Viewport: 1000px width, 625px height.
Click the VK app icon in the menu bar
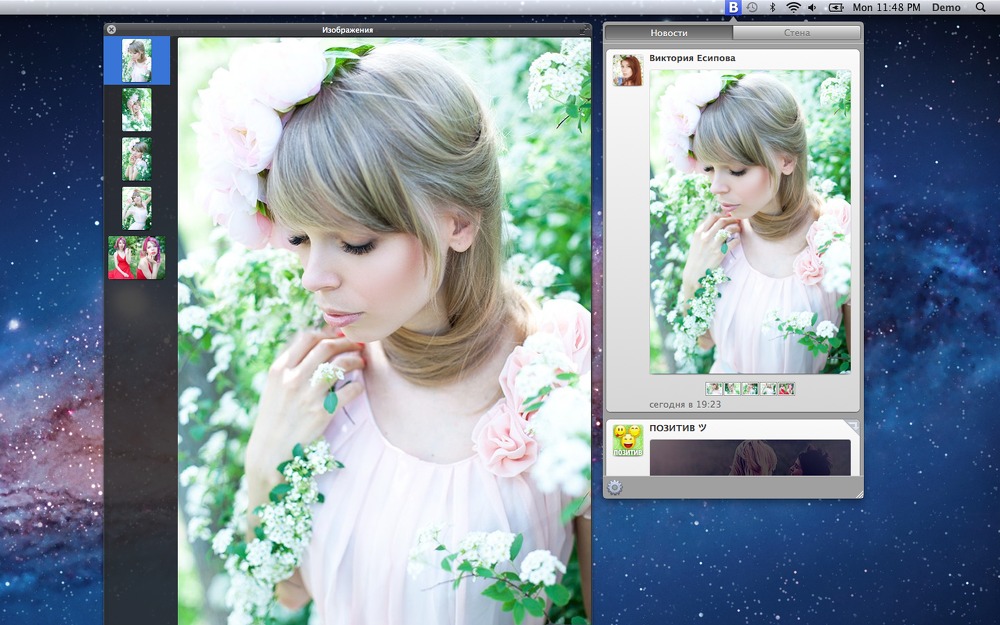[733, 8]
